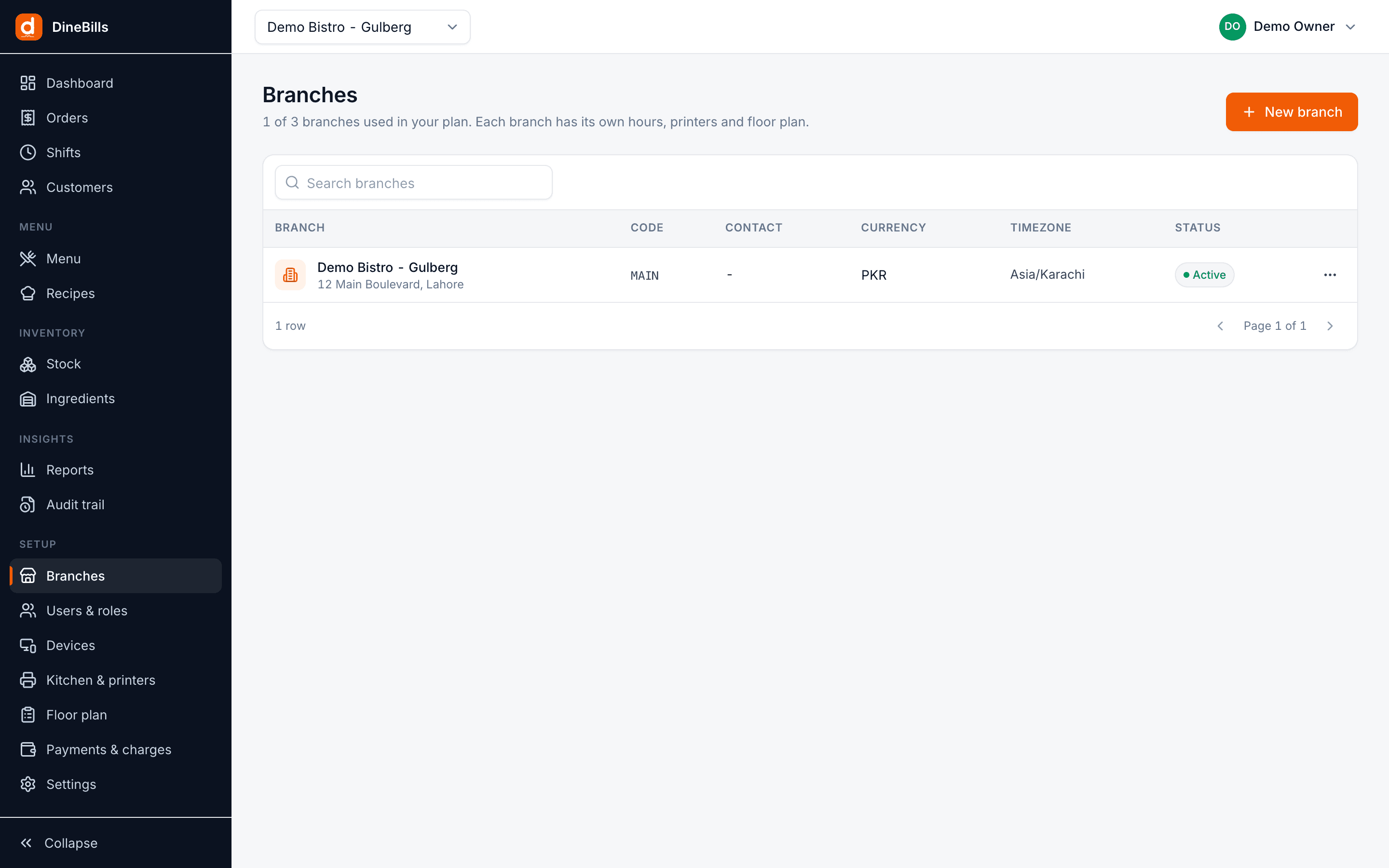This screenshot has width=1389, height=868.
Task: Open Shifts via its clock icon
Action: pyautogui.click(x=27, y=153)
